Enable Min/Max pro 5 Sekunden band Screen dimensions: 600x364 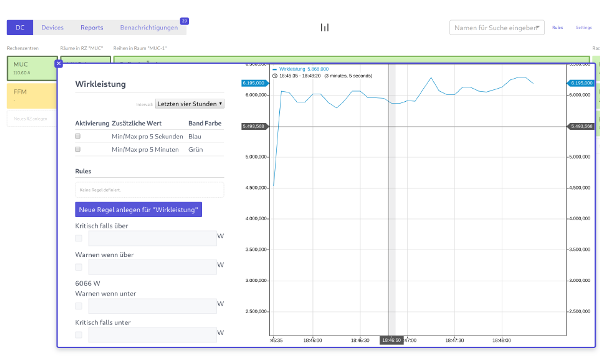pyautogui.click(x=78, y=136)
